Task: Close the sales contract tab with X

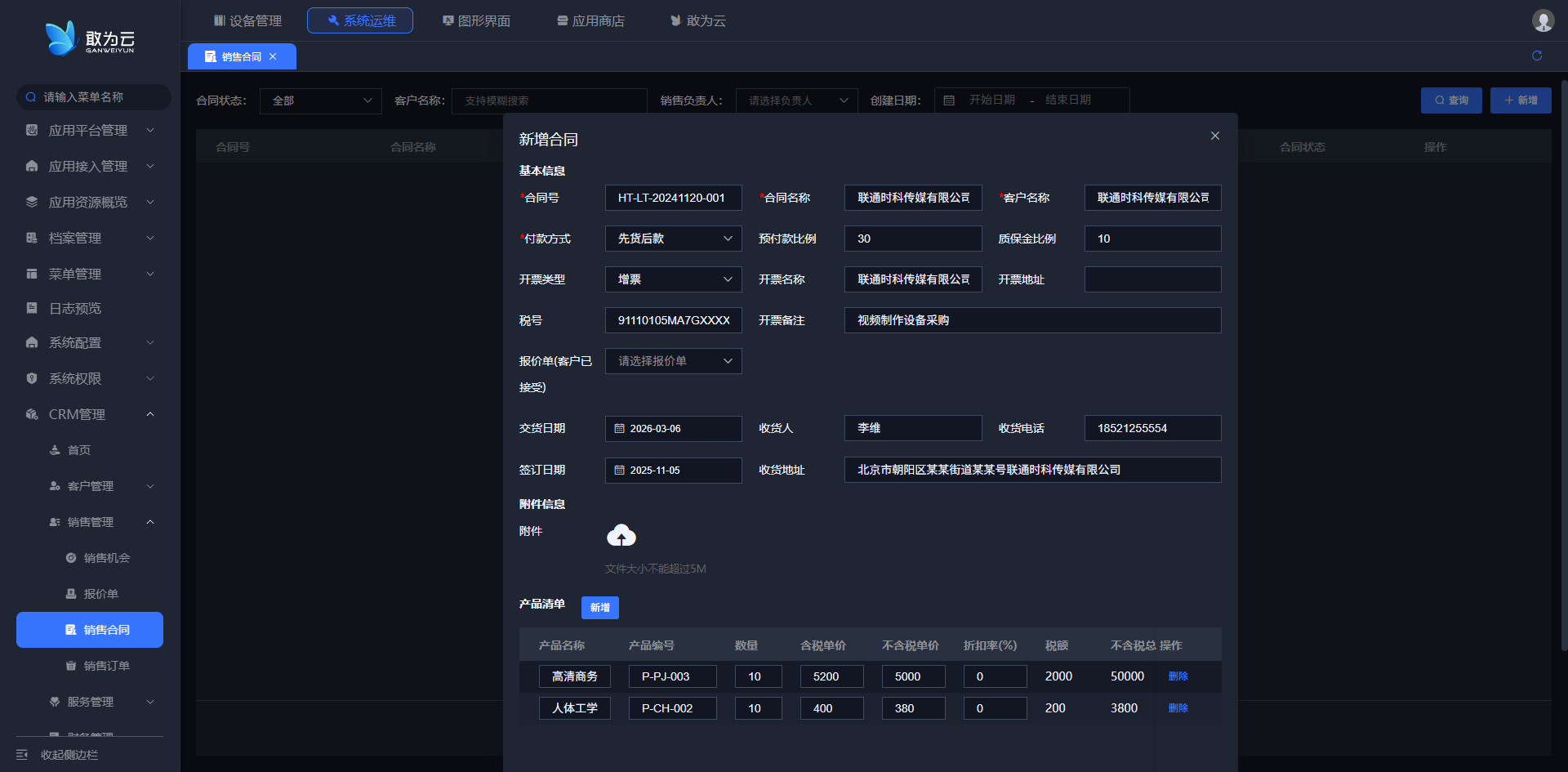Action: (273, 56)
